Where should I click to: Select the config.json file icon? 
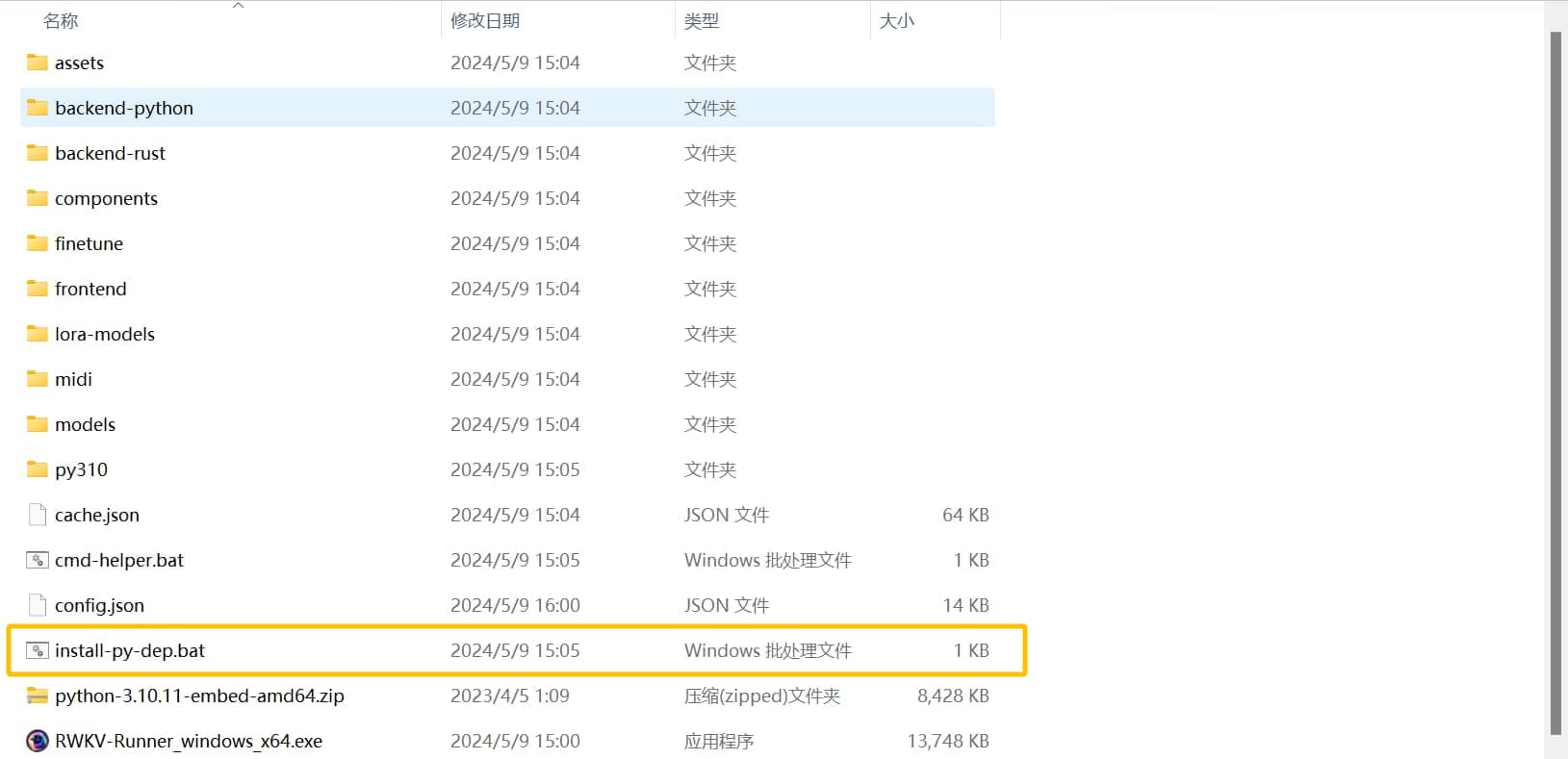(38, 605)
